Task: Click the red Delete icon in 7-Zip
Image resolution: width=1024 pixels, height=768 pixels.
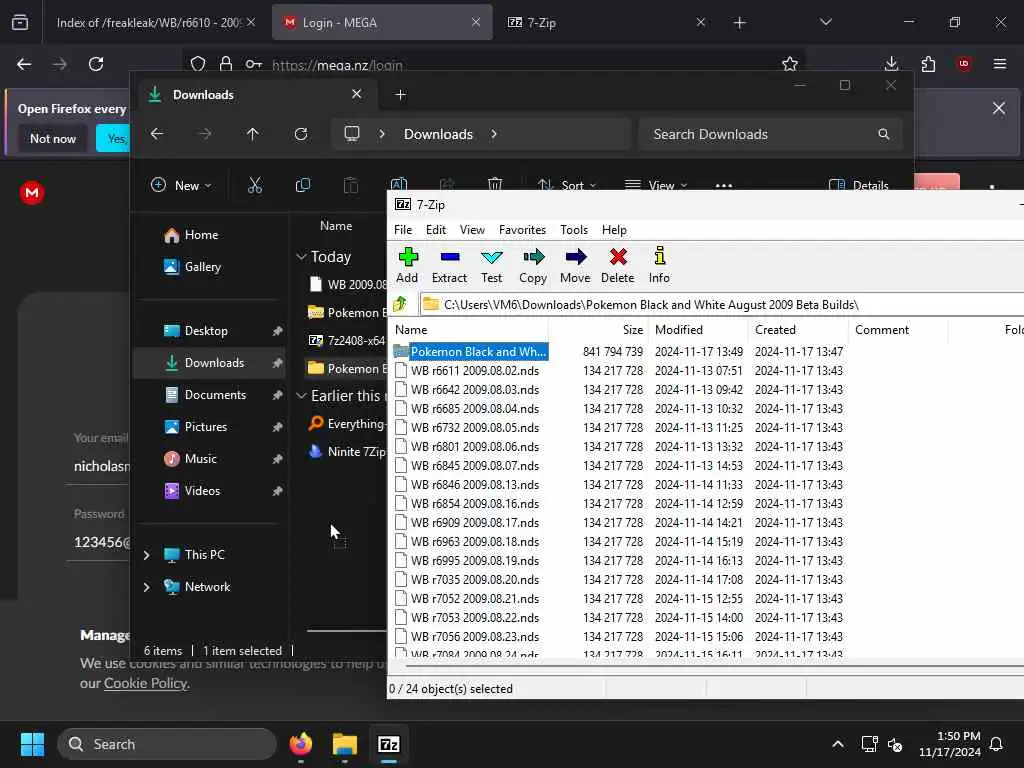Action: click(x=617, y=265)
